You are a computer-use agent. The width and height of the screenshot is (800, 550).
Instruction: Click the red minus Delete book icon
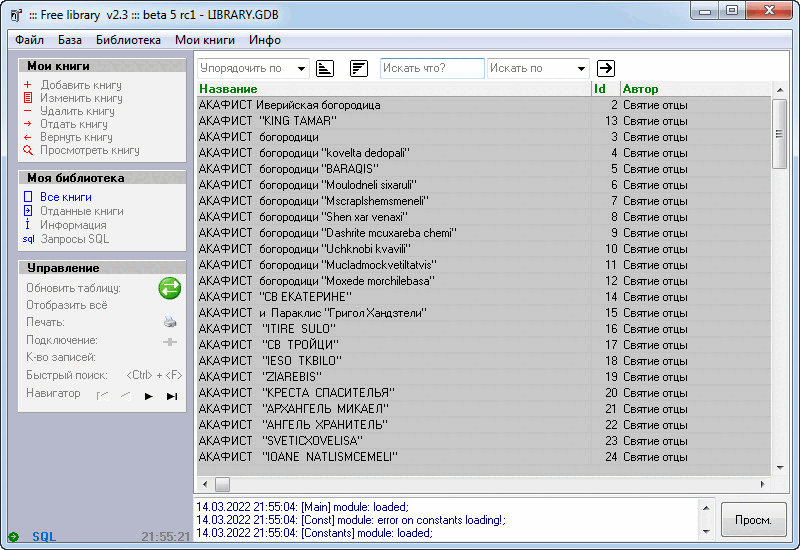pyautogui.click(x=28, y=111)
